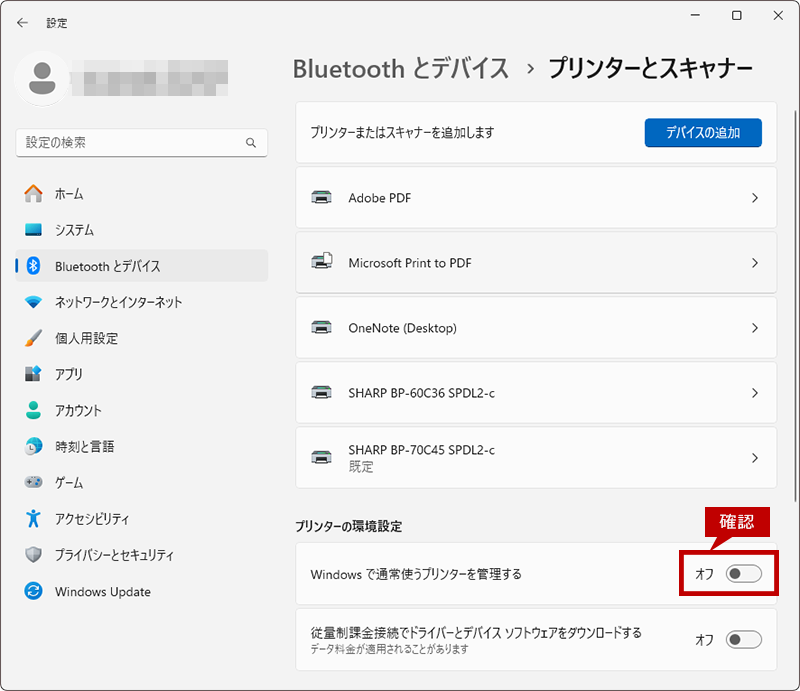
Task: Click the Windows Update icon in the sidebar
Action: click(x=34, y=591)
